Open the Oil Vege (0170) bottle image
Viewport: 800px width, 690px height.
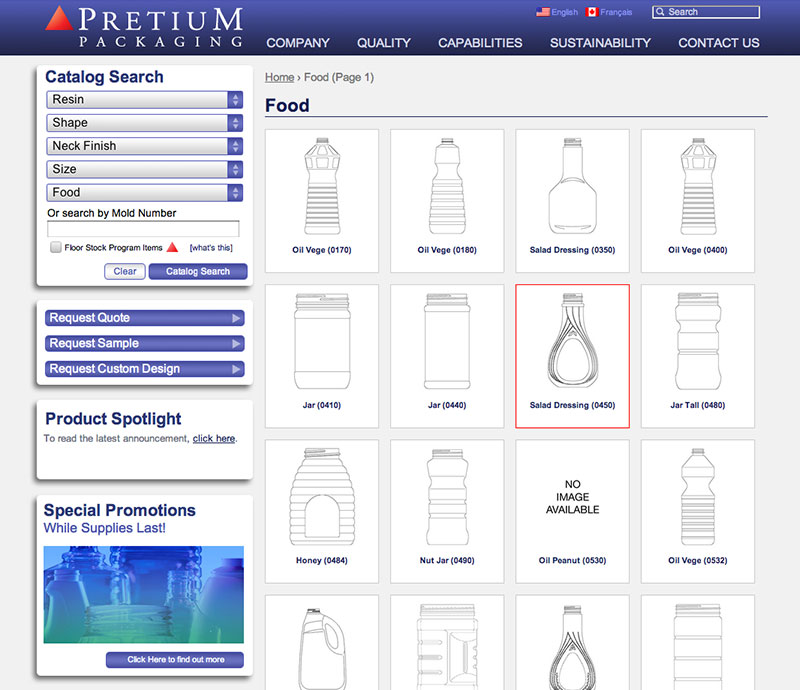click(x=322, y=186)
